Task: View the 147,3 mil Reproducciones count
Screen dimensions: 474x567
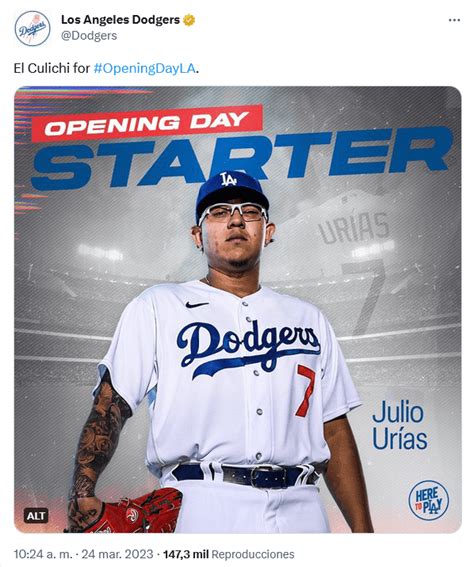Action: click(x=229, y=554)
